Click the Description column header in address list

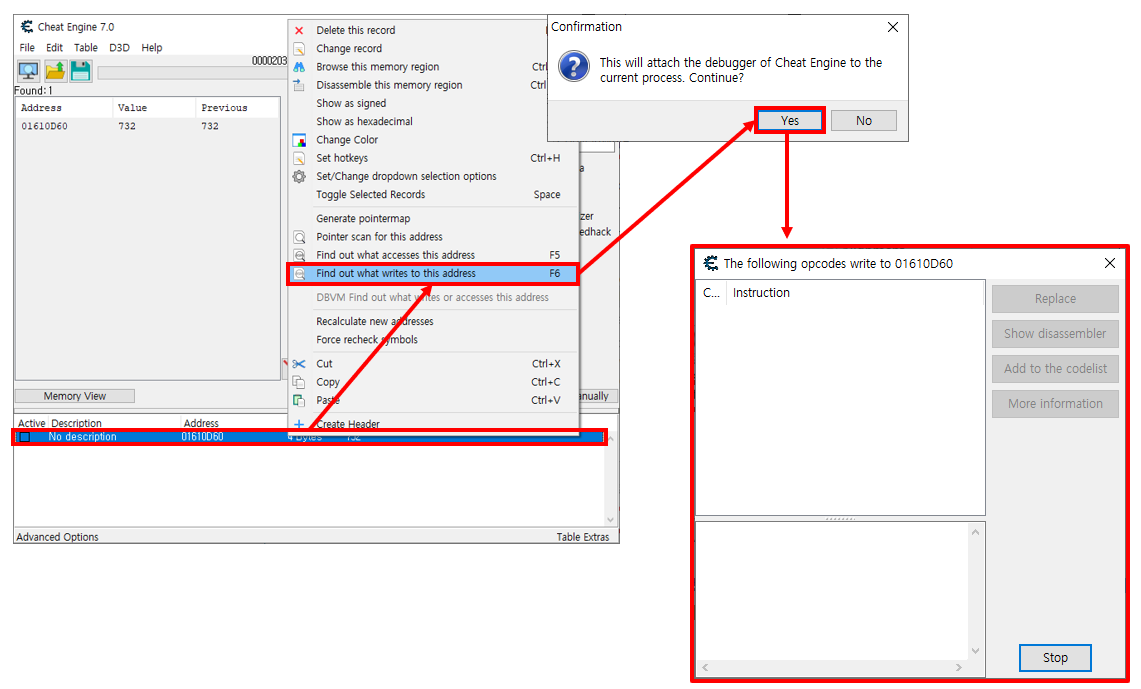click(114, 423)
